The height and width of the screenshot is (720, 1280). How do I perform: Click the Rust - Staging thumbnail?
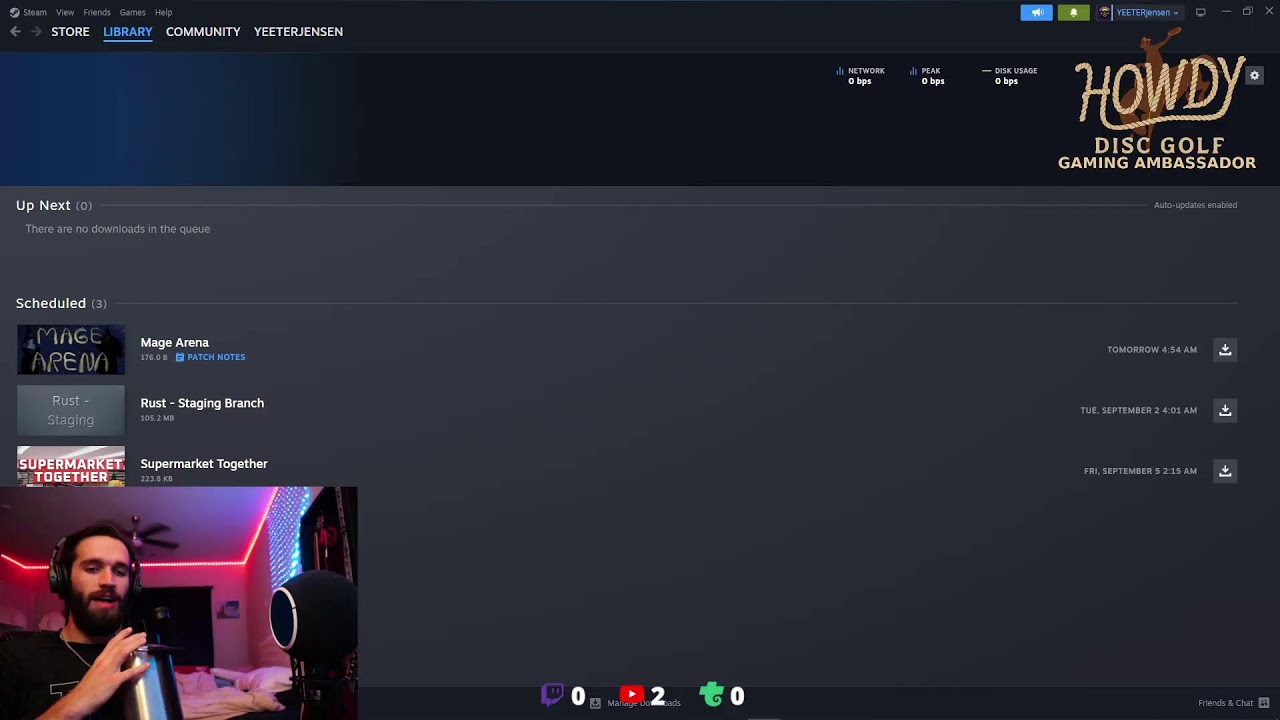(x=71, y=410)
